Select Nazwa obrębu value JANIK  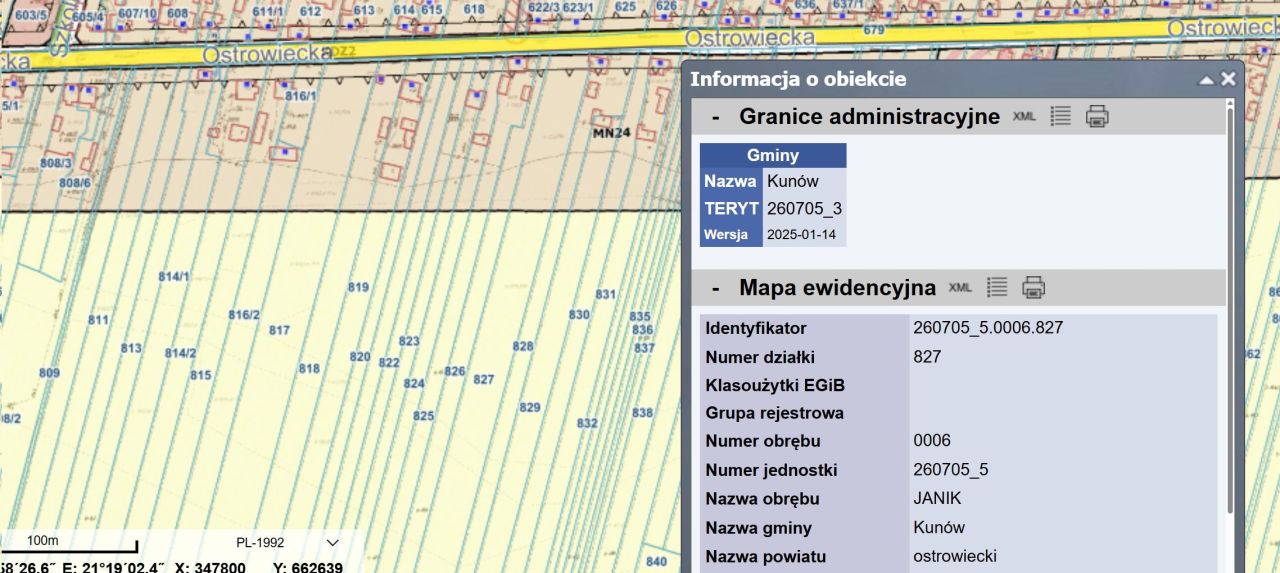point(937,498)
